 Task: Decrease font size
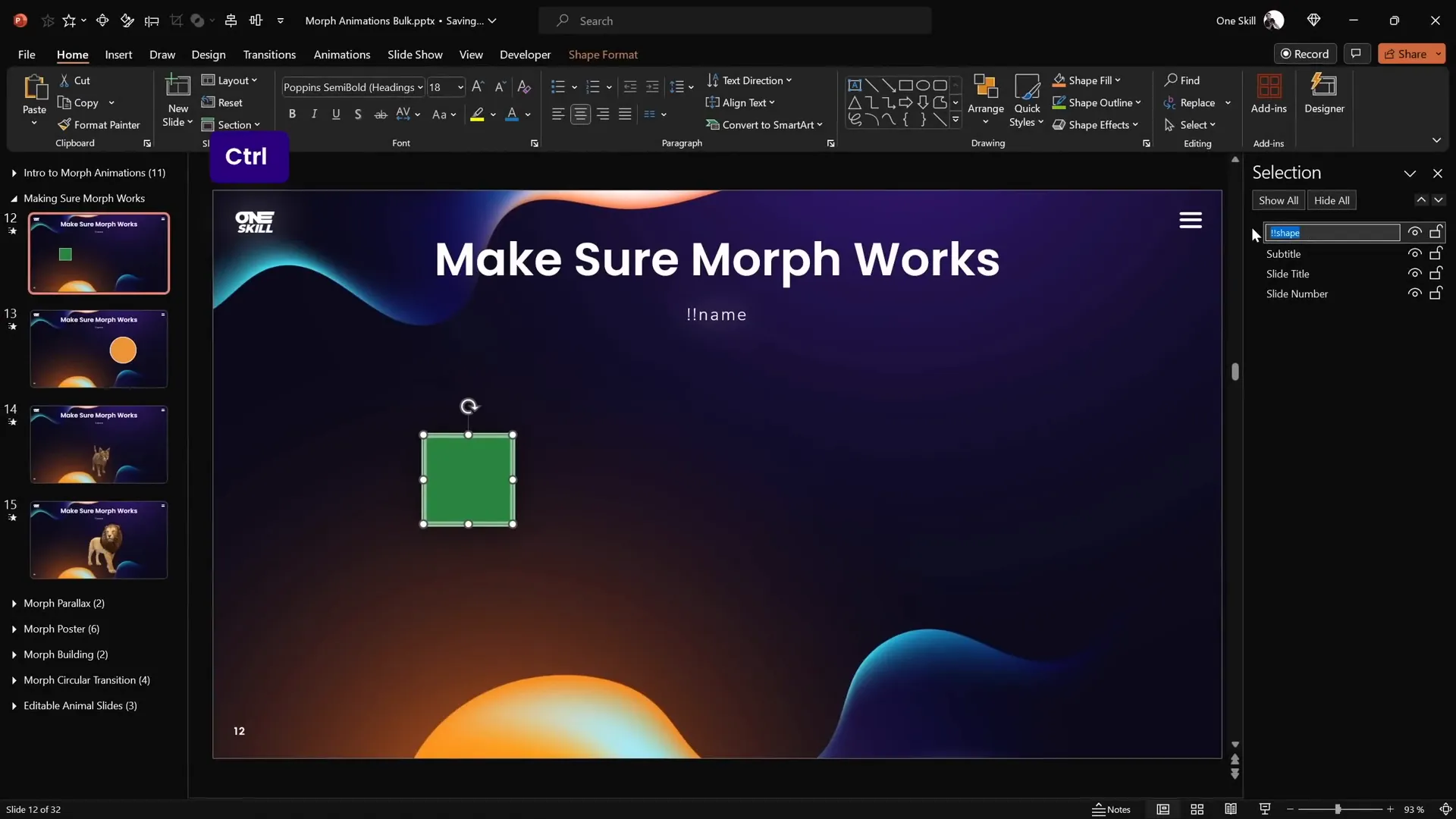[500, 87]
